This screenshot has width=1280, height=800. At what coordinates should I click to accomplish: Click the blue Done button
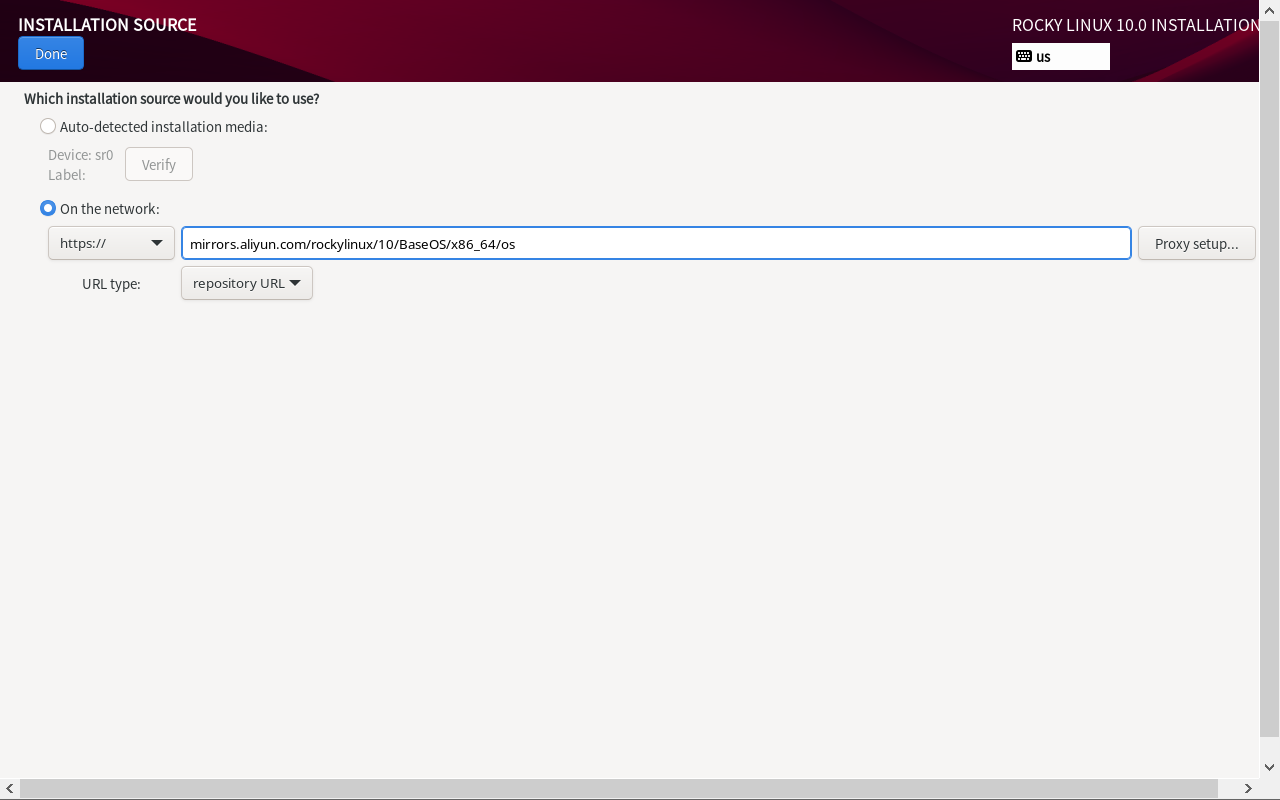[x=51, y=53]
